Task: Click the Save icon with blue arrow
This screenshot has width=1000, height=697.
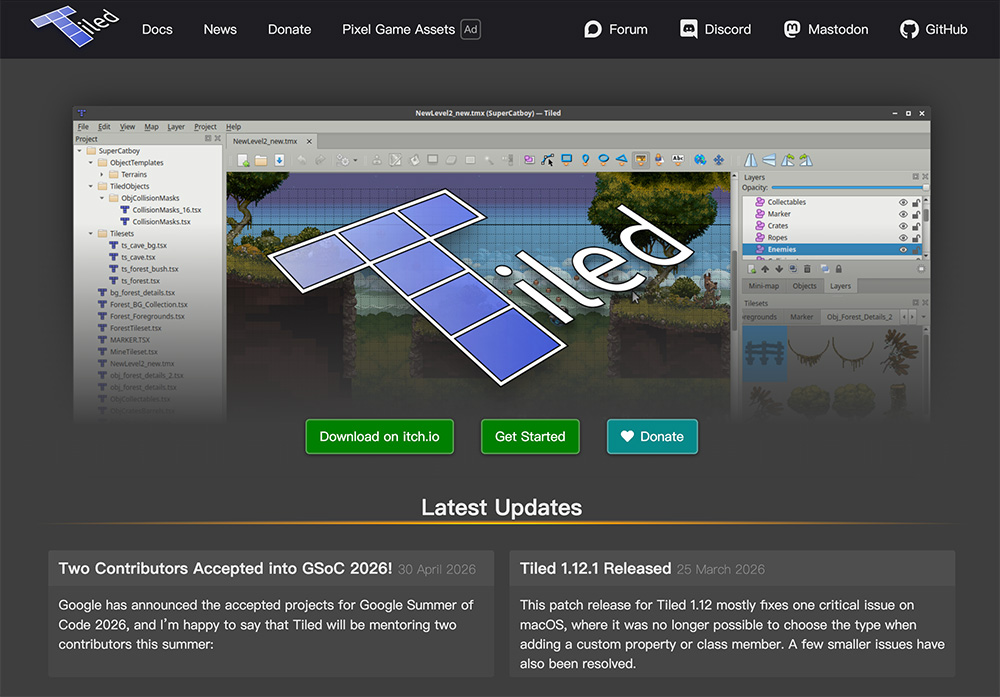Action: (279, 160)
